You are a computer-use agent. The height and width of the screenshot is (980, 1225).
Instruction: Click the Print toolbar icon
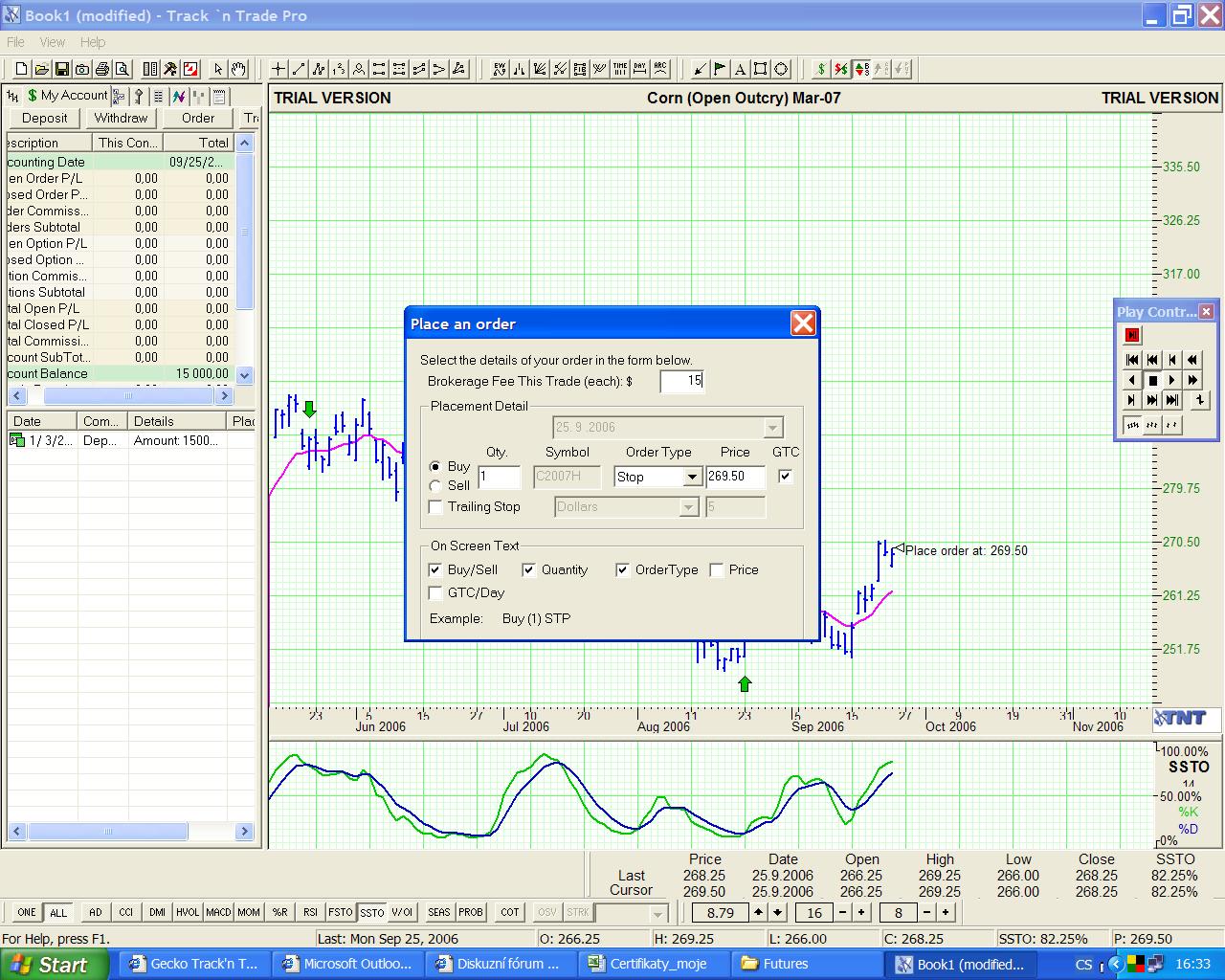click(102, 69)
